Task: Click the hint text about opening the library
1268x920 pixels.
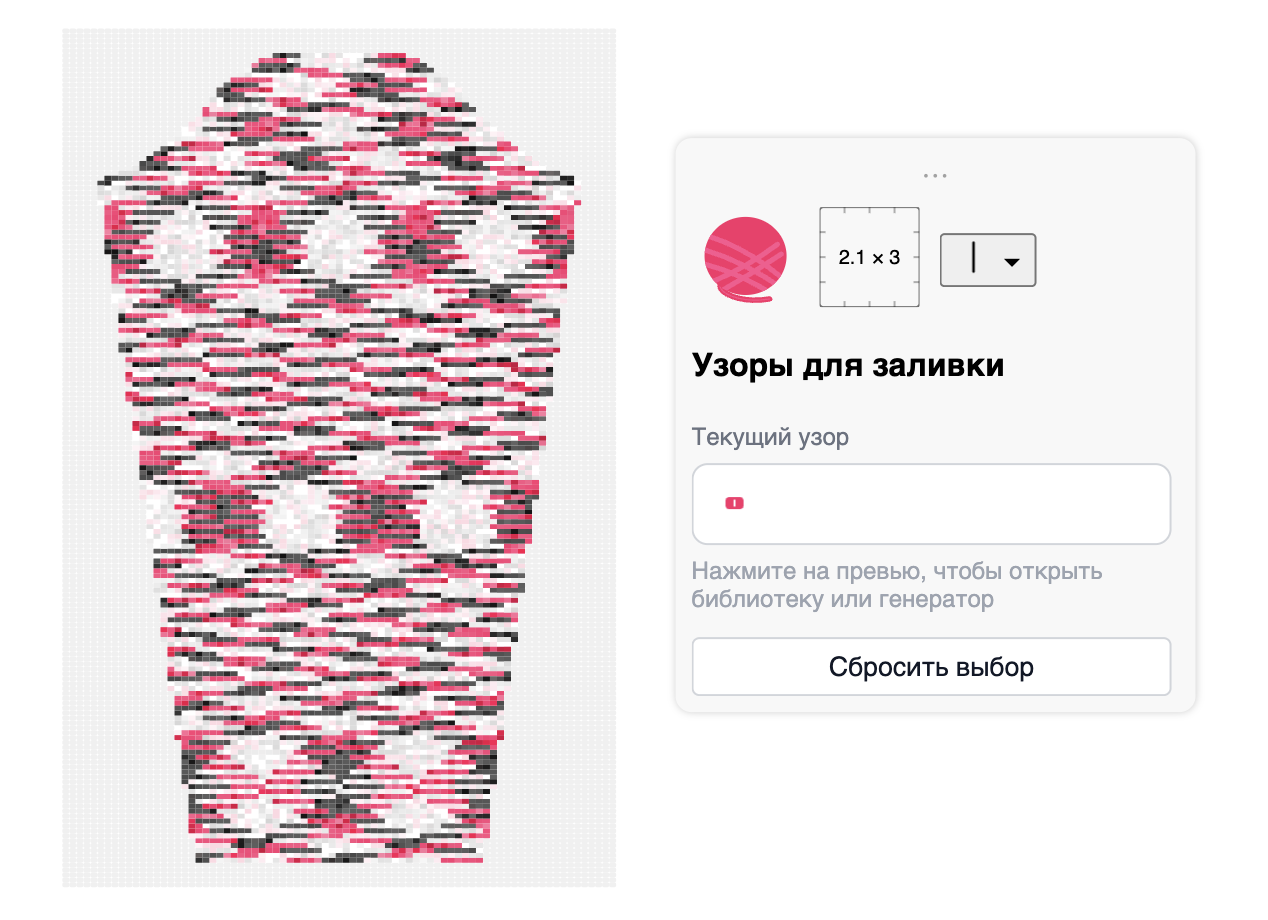Action: coord(895,585)
